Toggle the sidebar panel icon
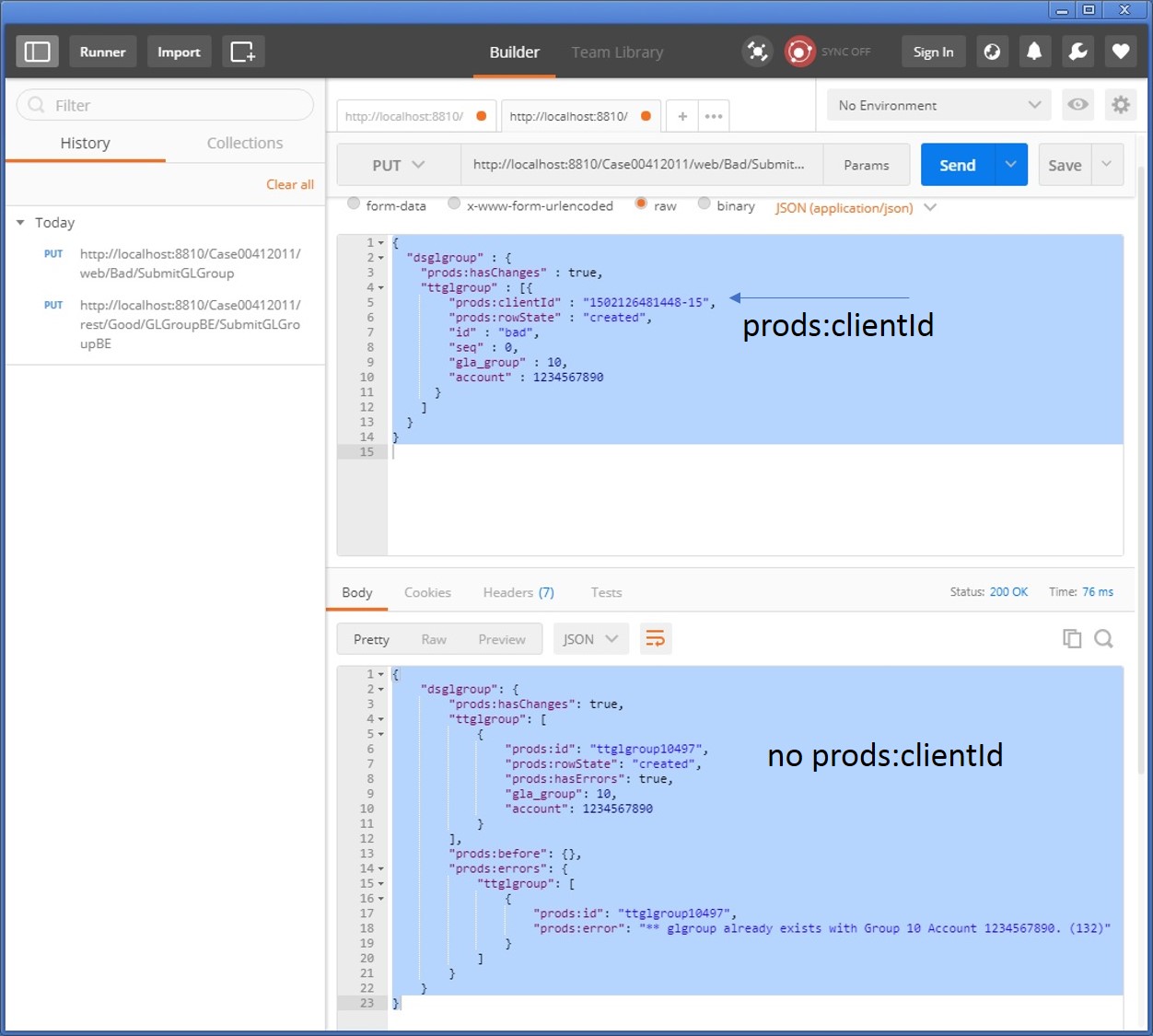Screen dimensions: 1153x1036 (37, 52)
